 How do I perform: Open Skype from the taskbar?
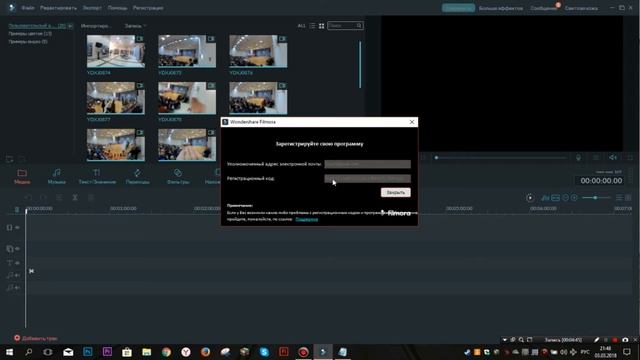point(264,352)
